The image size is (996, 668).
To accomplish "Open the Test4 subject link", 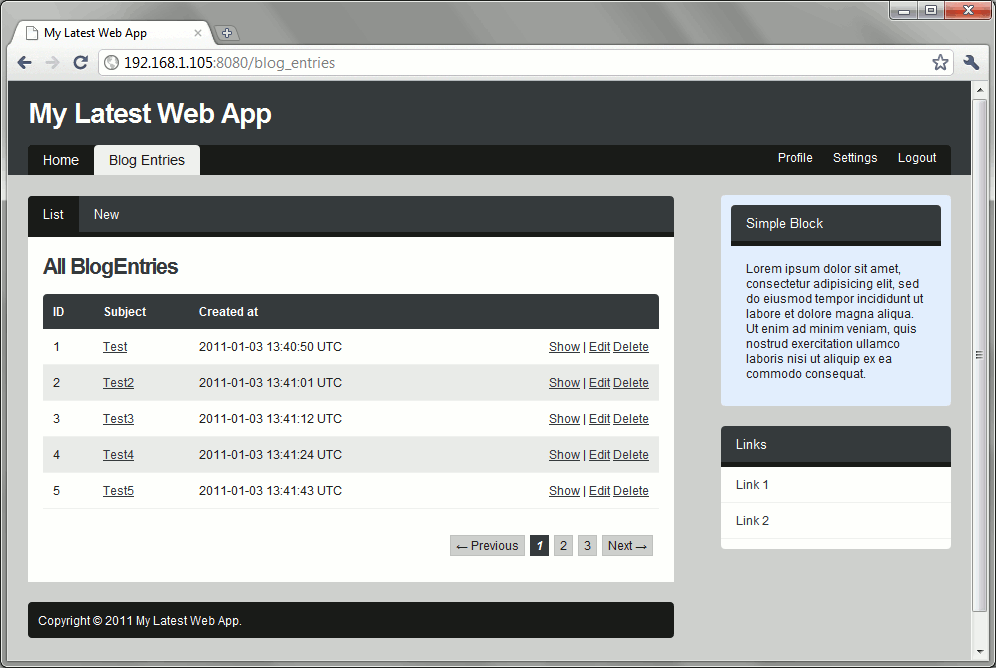I will [118, 455].
